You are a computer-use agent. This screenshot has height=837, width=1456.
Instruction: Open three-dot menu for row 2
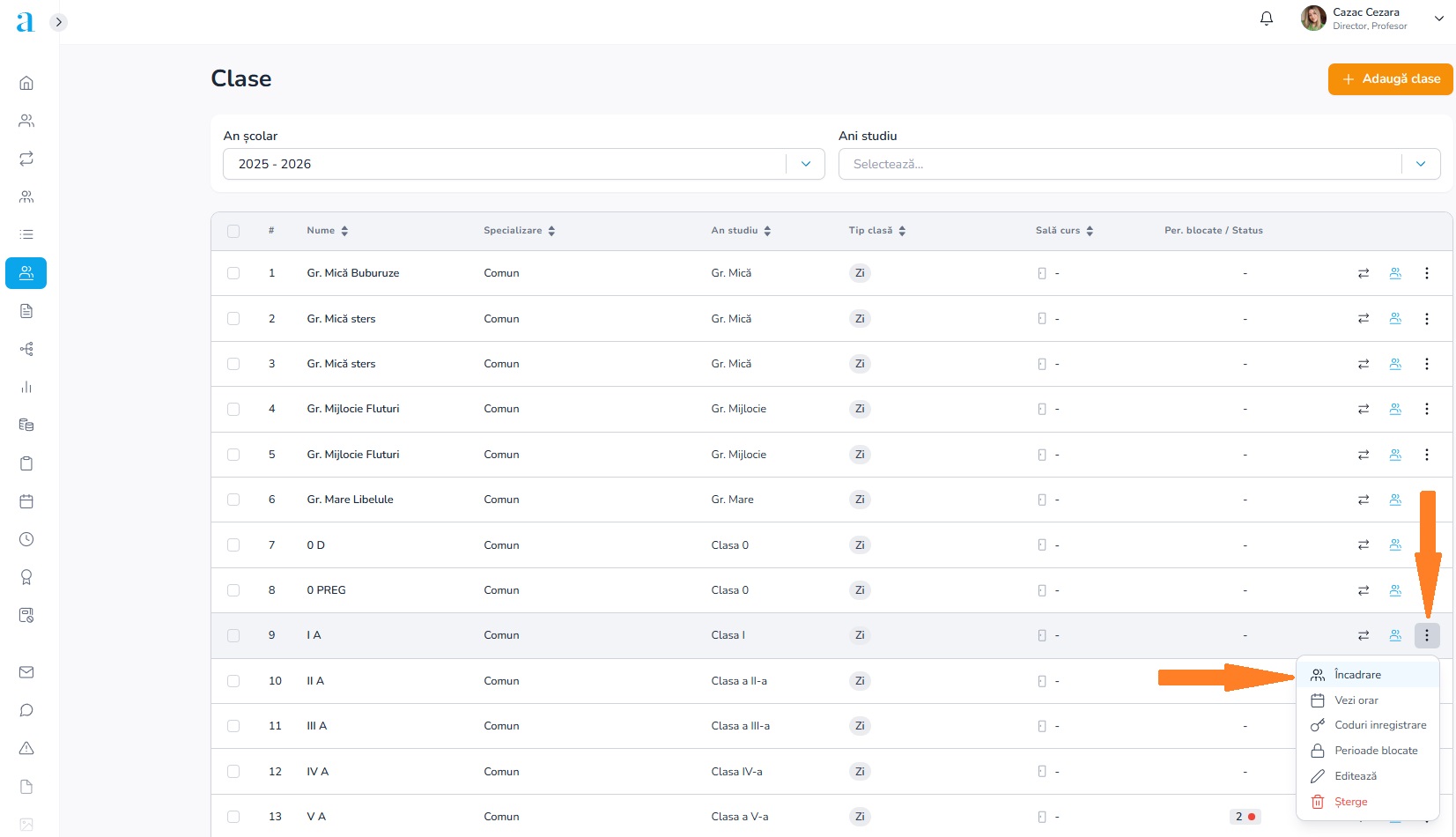point(1426,319)
